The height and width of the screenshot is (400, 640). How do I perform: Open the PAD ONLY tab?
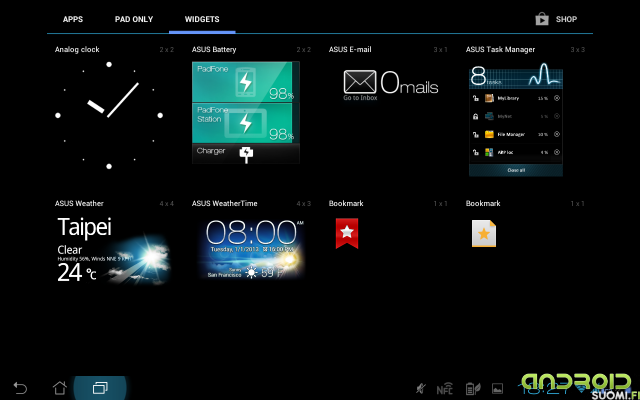coord(134,19)
